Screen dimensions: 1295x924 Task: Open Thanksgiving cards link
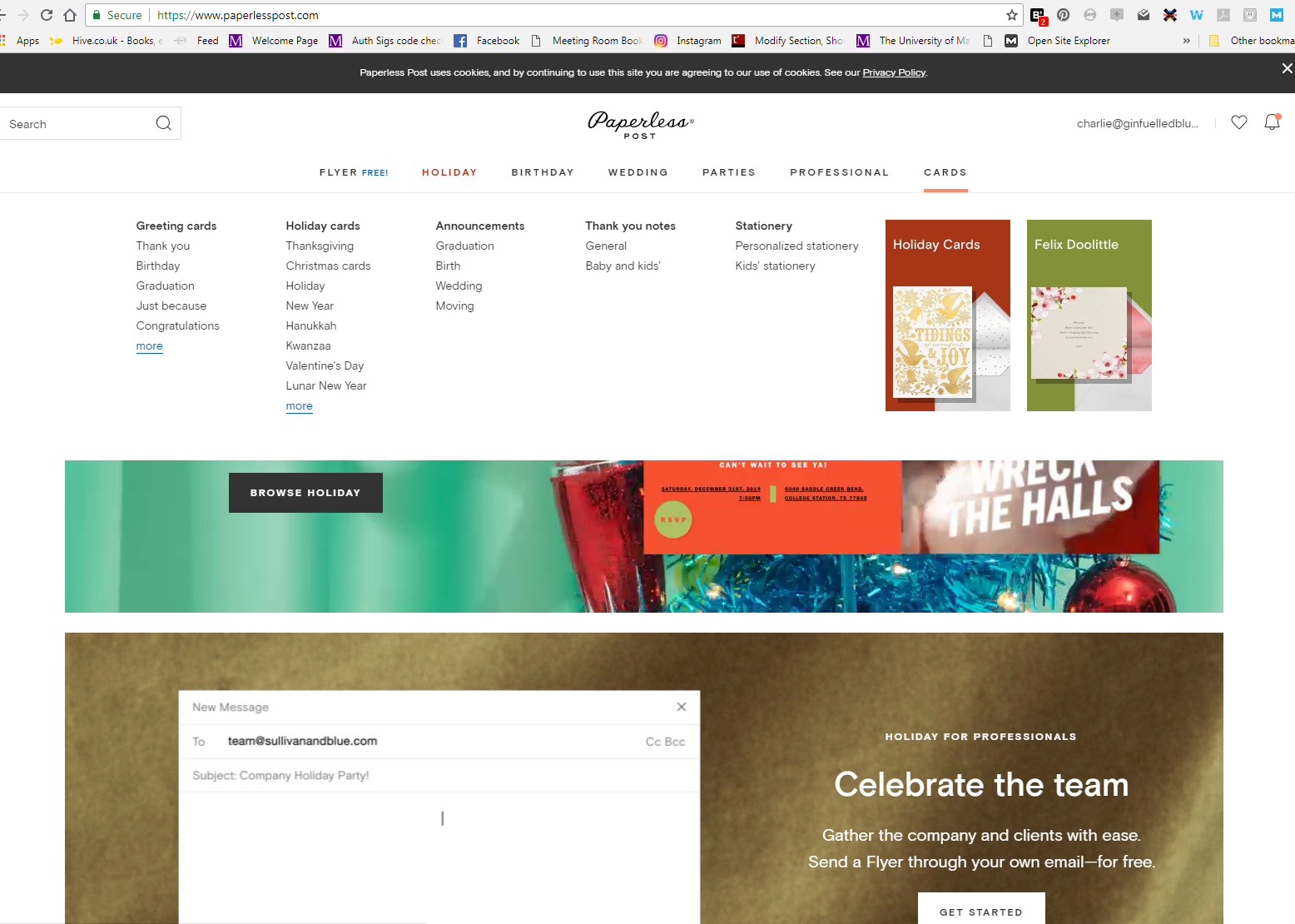click(x=320, y=246)
